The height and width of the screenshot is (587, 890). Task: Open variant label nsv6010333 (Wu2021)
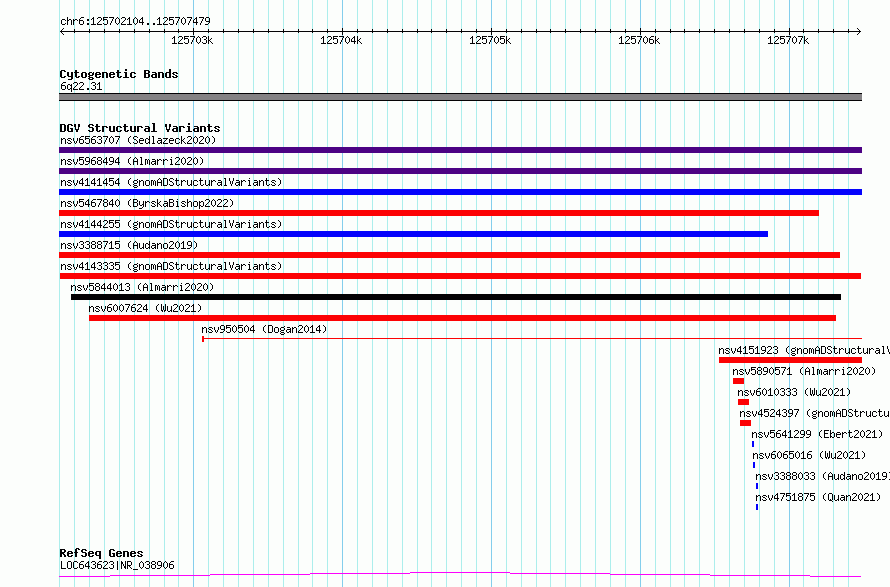coord(794,392)
